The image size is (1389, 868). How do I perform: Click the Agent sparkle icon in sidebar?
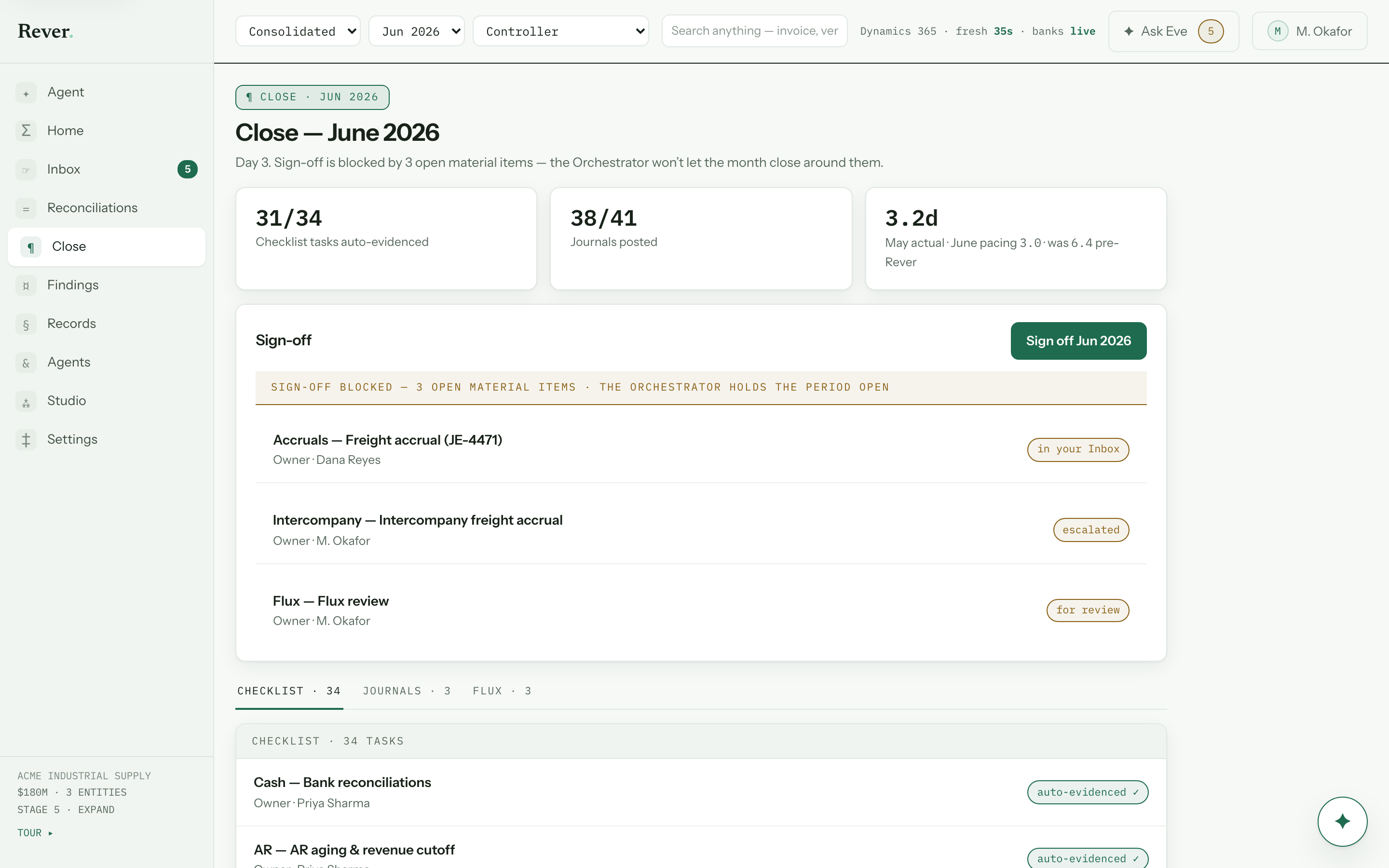[x=26, y=93]
